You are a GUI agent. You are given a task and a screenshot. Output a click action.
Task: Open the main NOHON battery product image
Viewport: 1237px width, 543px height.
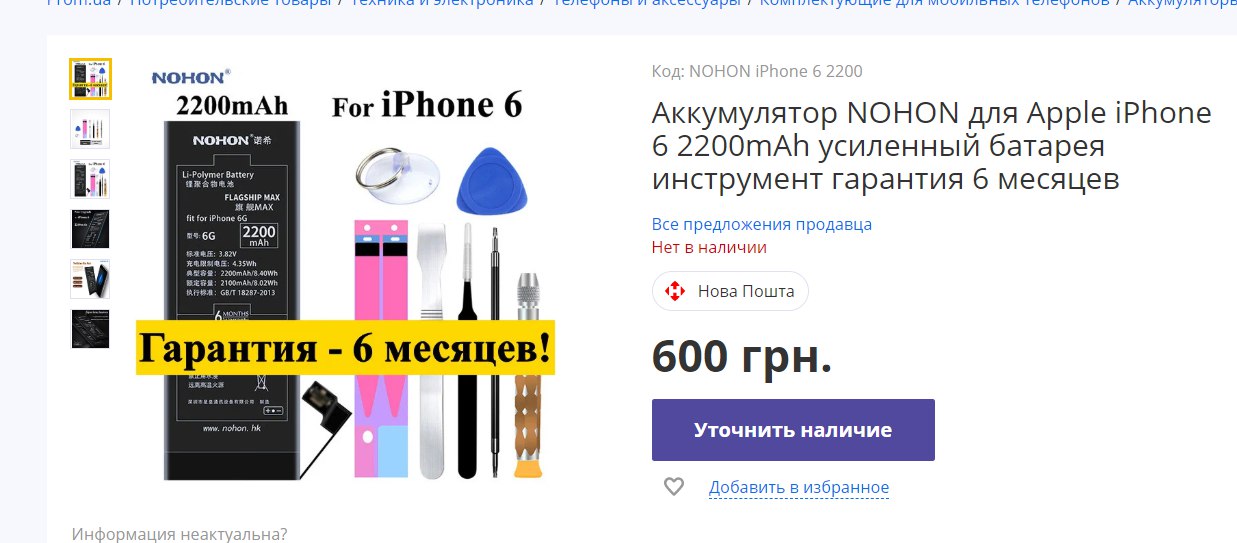click(346, 272)
